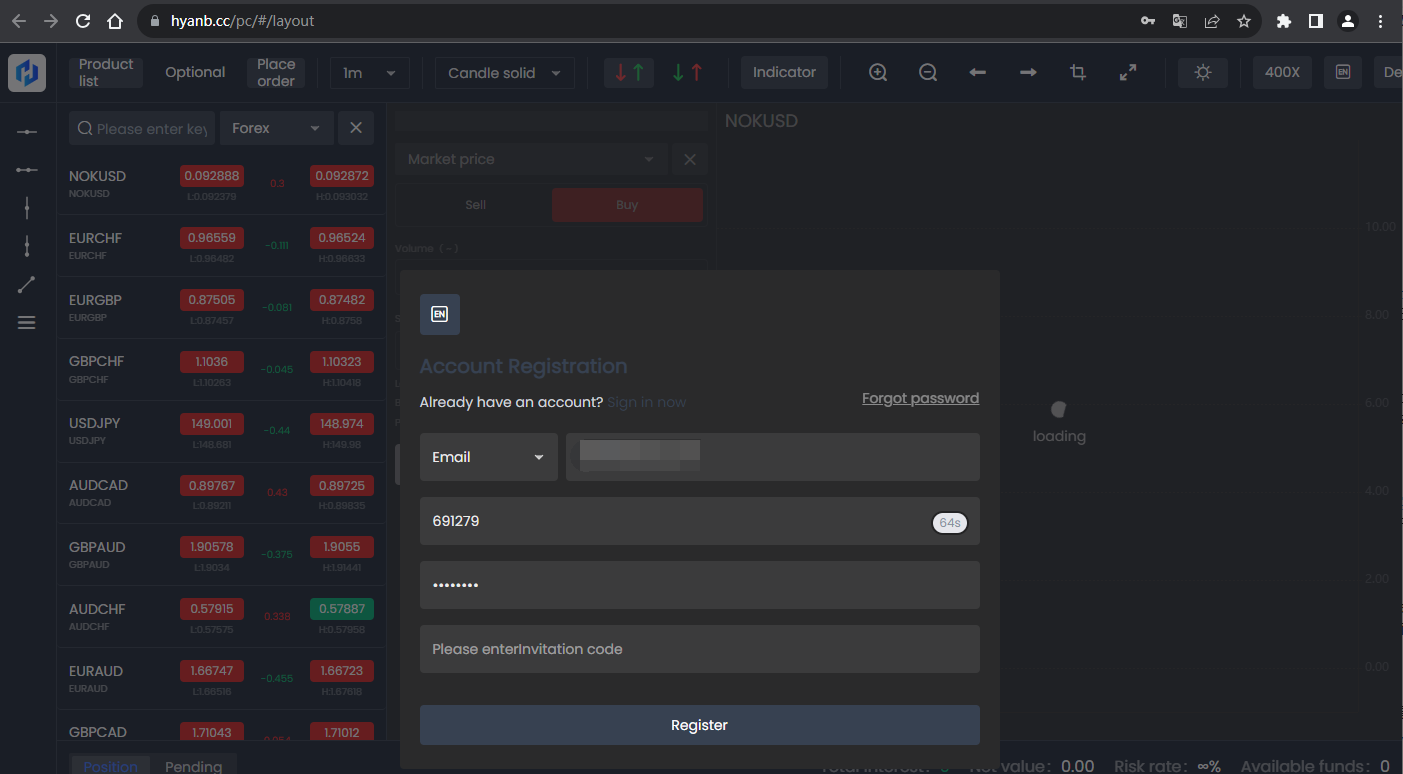Screen dimensions: 1403x774
Task: Click the browser share icon
Action: [1212, 20]
